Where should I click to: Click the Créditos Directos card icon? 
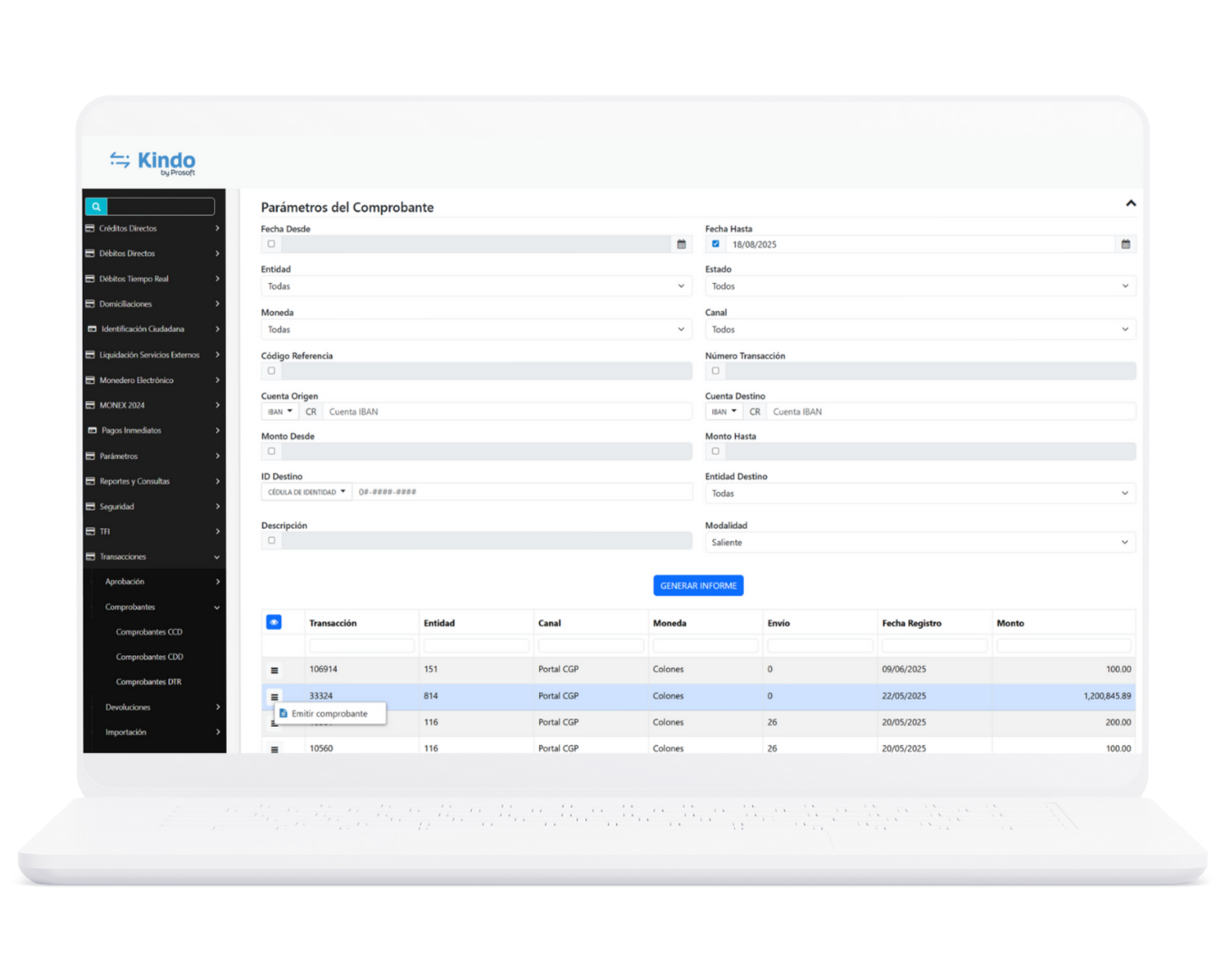tap(90, 229)
